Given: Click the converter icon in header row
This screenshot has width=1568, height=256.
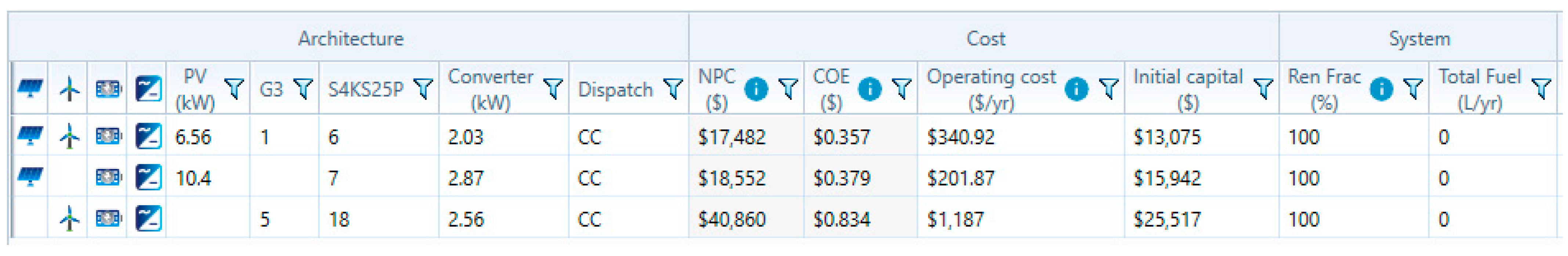Looking at the screenshot, I should click(x=148, y=89).
